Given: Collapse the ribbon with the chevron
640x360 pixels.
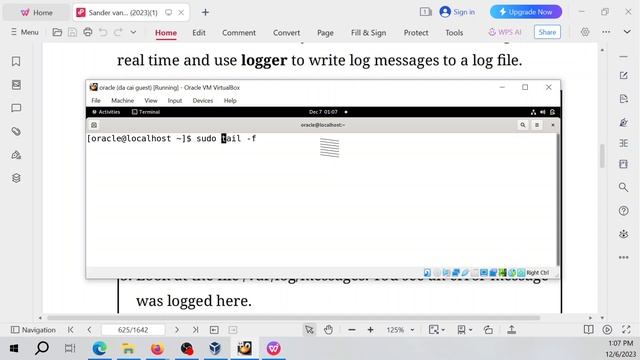Looking at the screenshot, I should [627, 32].
